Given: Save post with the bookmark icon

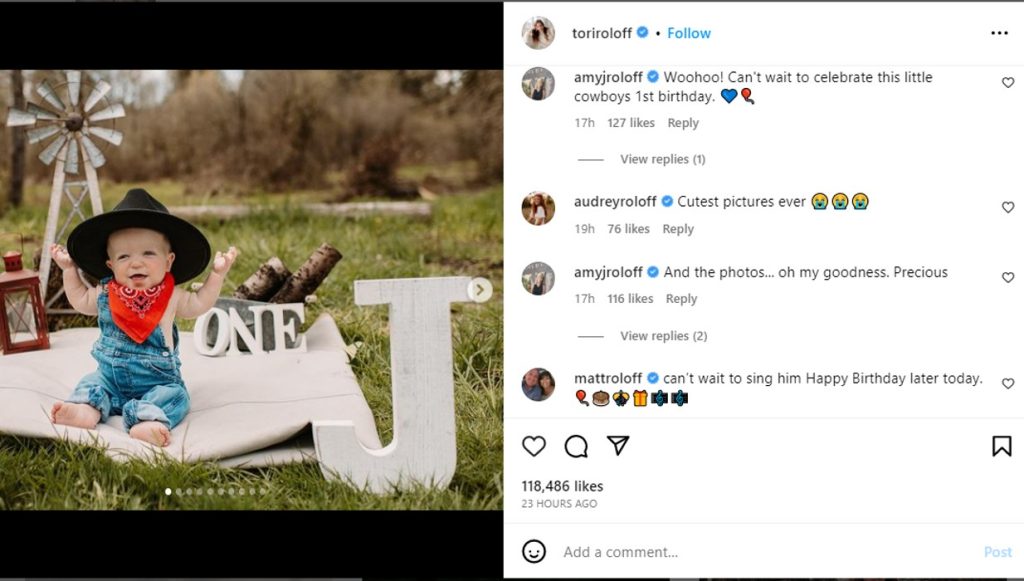Looking at the screenshot, I should 1001,446.
